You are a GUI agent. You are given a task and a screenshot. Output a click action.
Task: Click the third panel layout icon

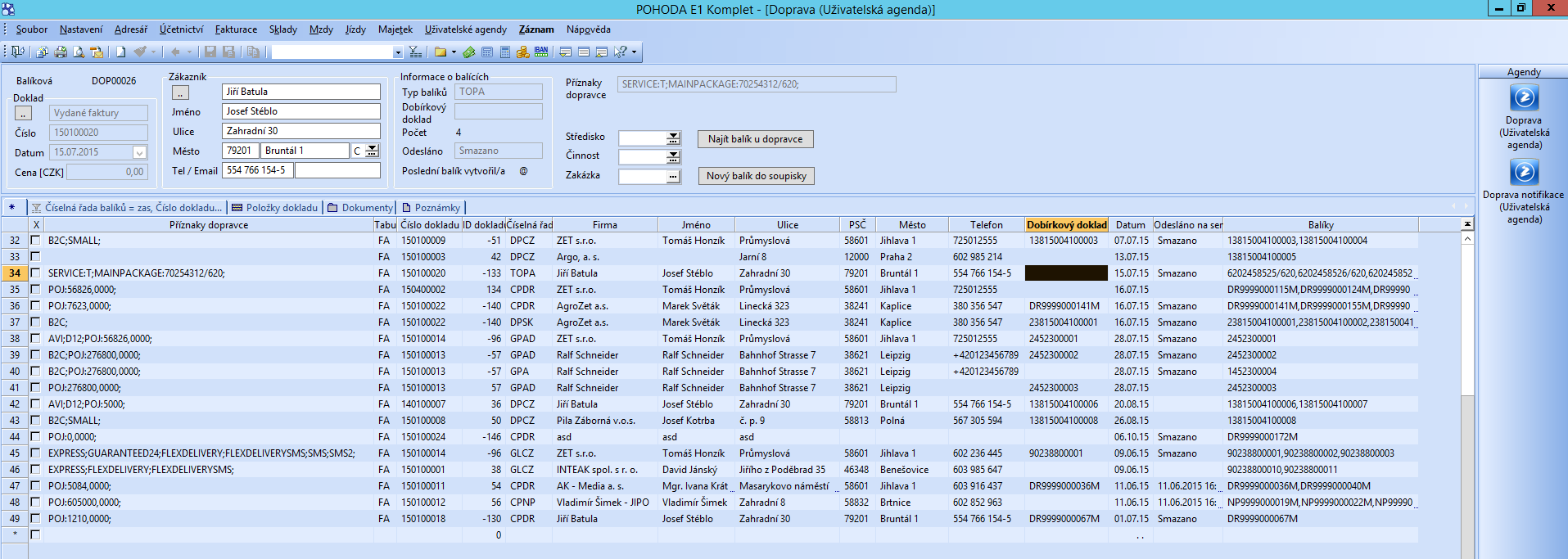pyautogui.click(x=602, y=52)
